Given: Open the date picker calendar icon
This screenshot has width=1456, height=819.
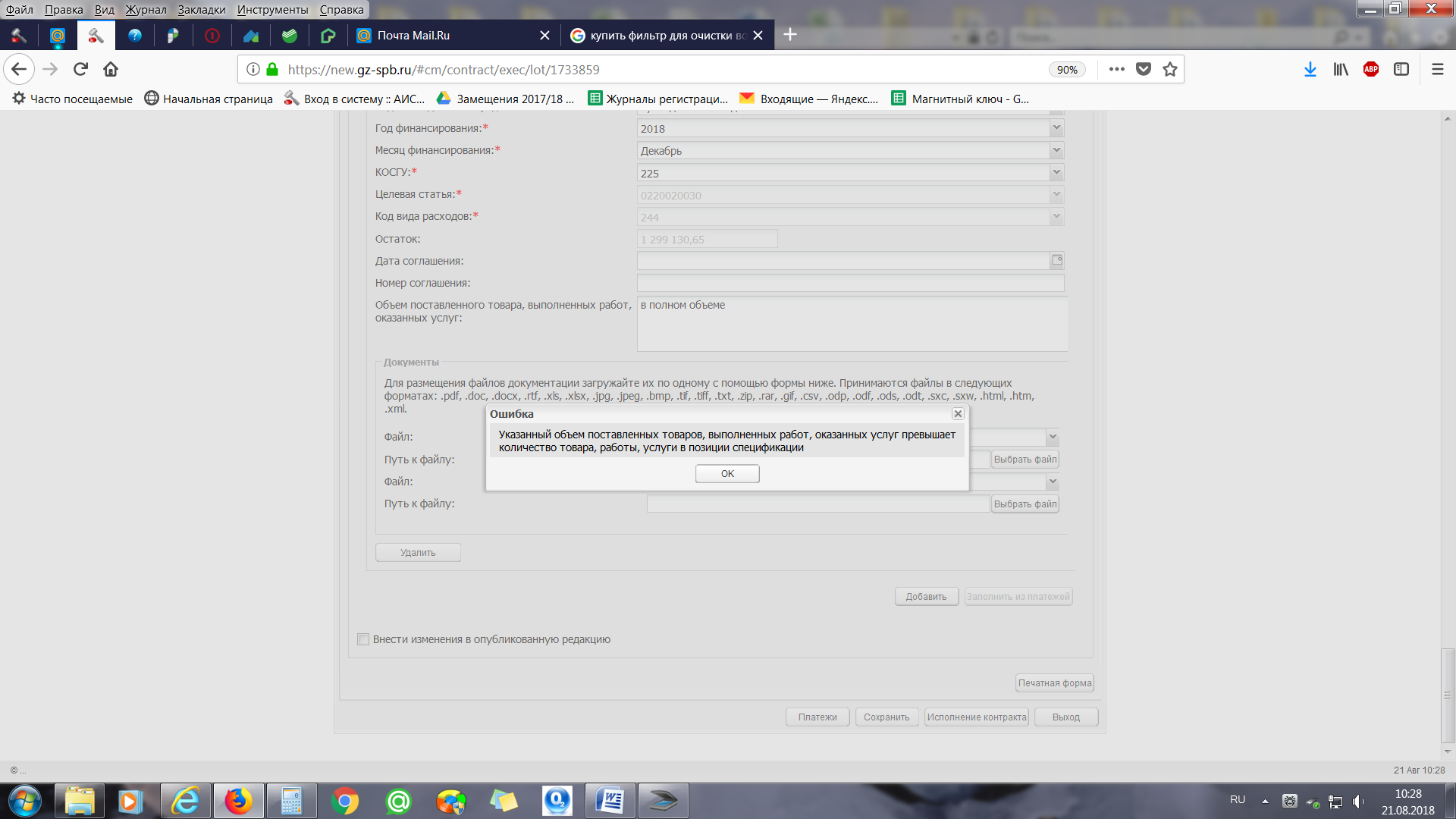Looking at the screenshot, I should pyautogui.click(x=1056, y=261).
